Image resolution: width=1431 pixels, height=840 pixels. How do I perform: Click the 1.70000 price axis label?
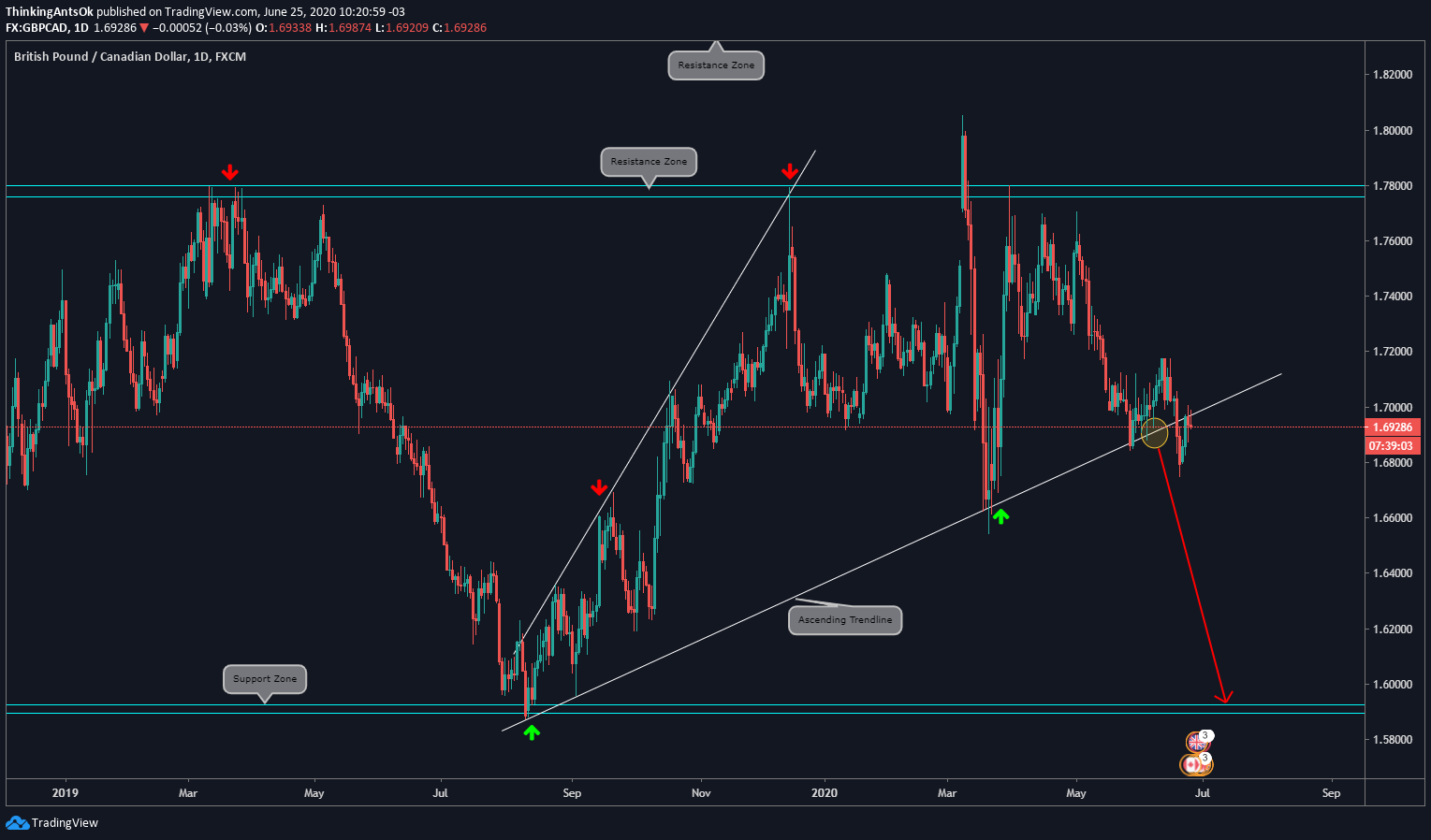1392,408
